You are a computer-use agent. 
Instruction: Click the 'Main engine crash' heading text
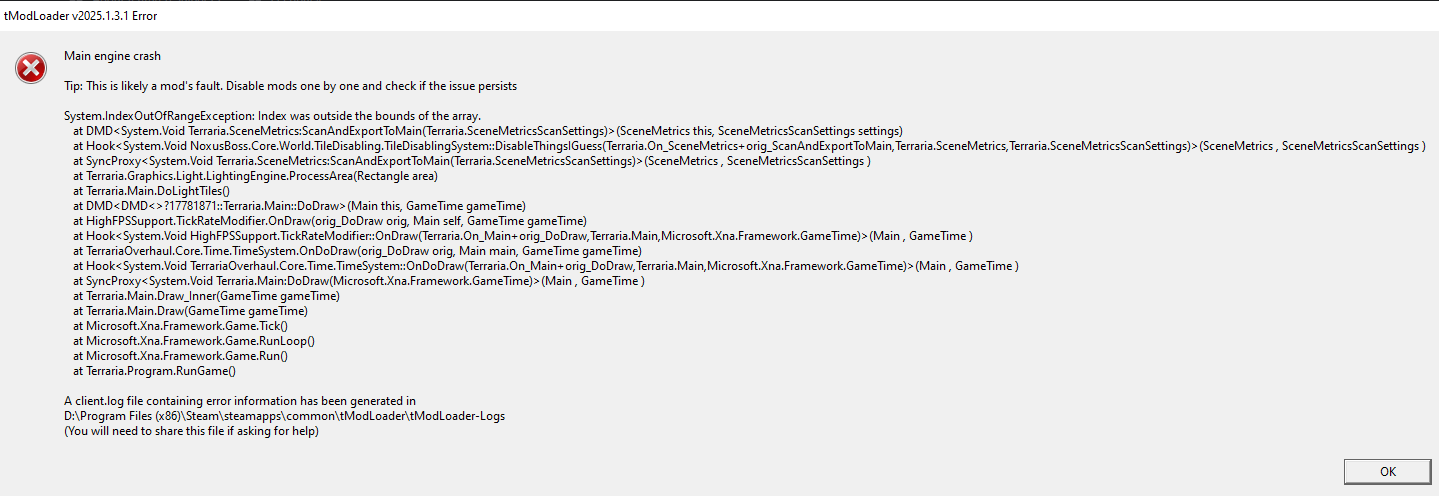click(x=112, y=56)
